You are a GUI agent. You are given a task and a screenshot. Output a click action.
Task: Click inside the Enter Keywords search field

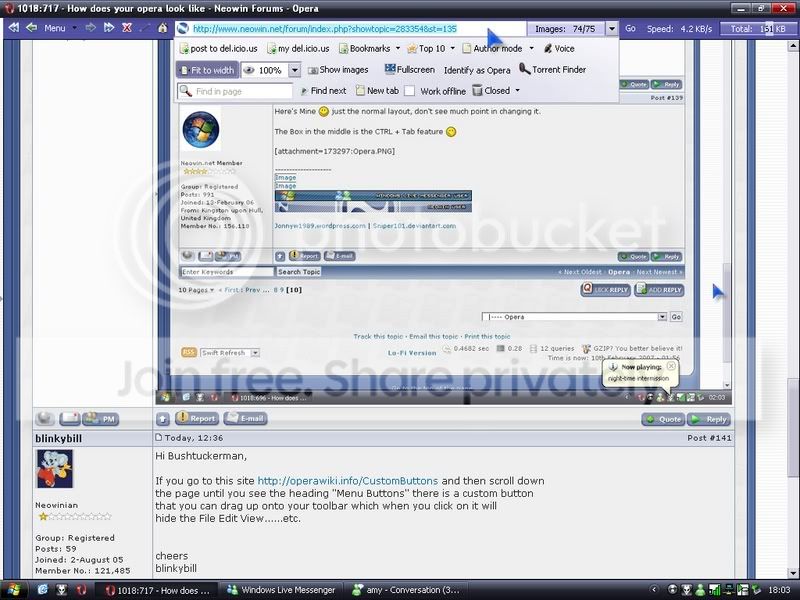point(225,271)
